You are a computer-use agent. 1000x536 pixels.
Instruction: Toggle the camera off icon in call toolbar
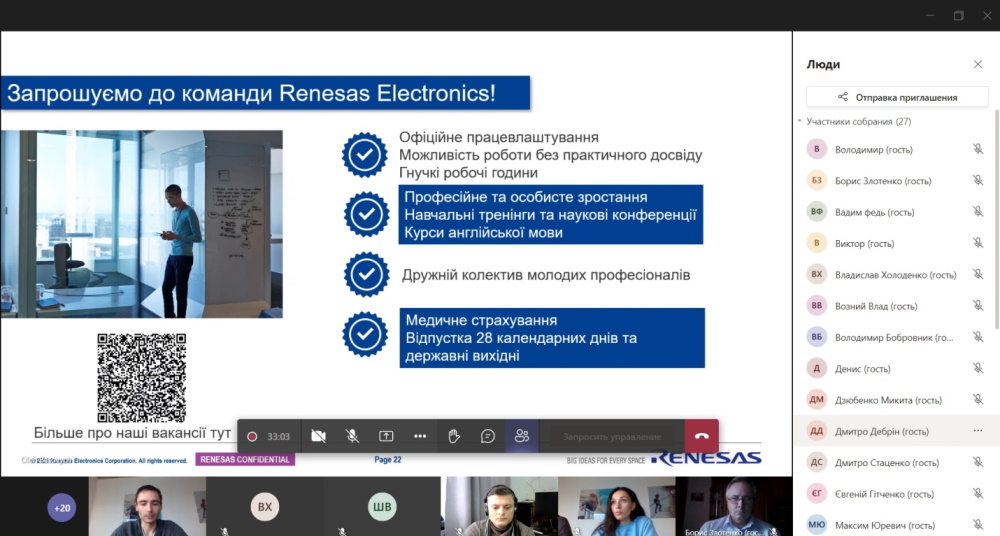(318, 436)
